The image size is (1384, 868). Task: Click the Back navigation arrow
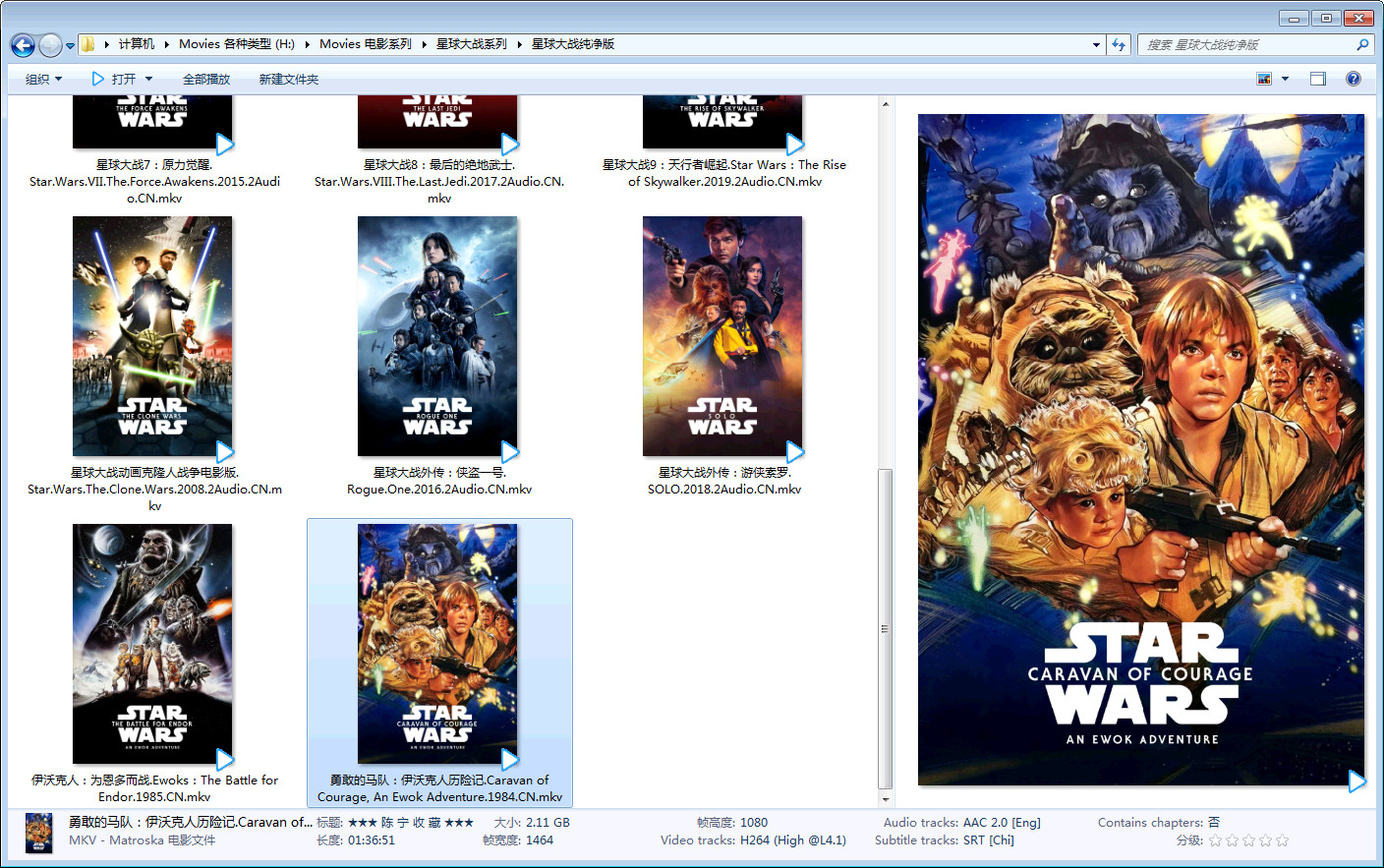point(23,45)
